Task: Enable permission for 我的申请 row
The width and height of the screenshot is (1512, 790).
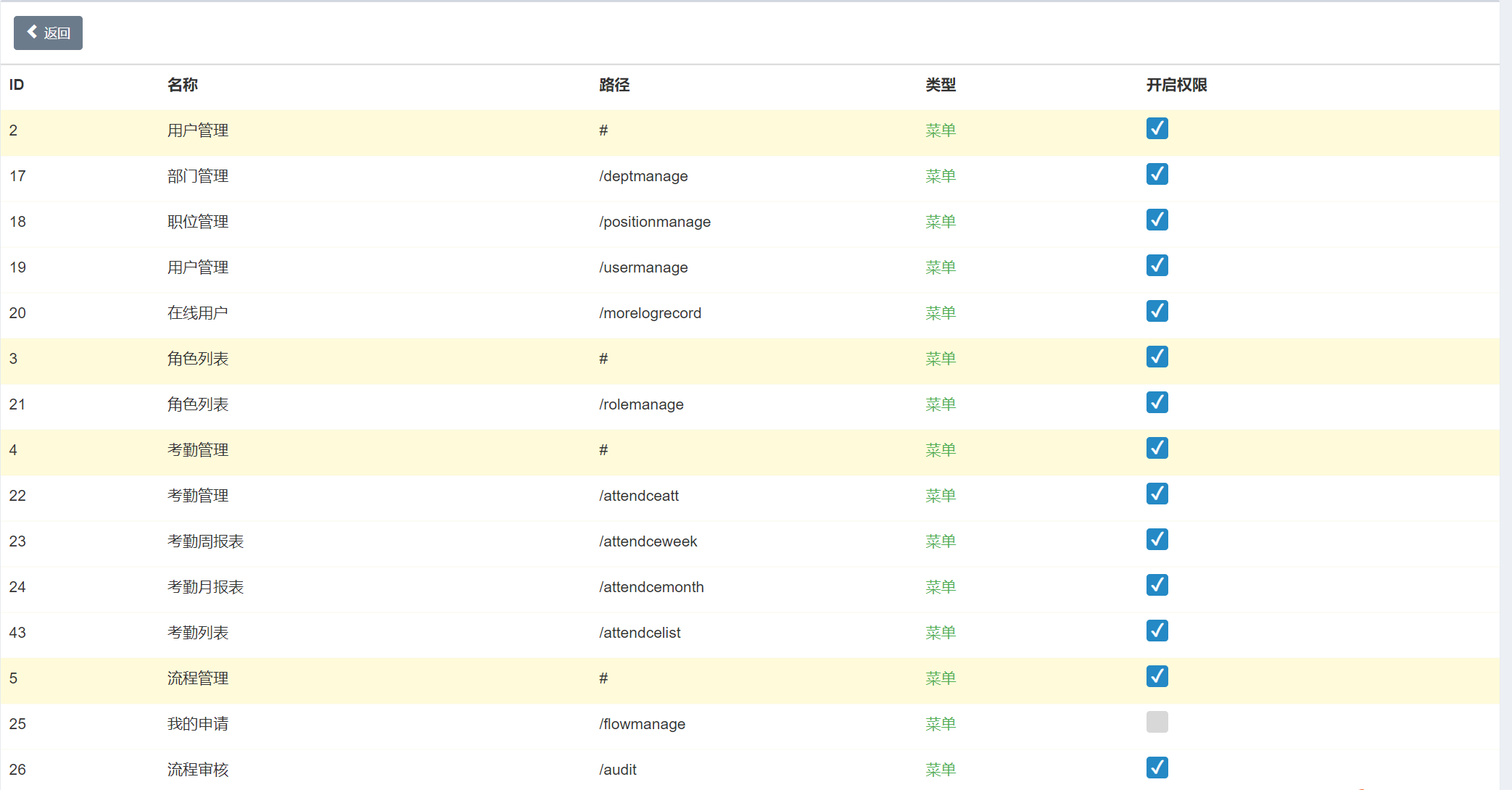Action: click(1157, 722)
